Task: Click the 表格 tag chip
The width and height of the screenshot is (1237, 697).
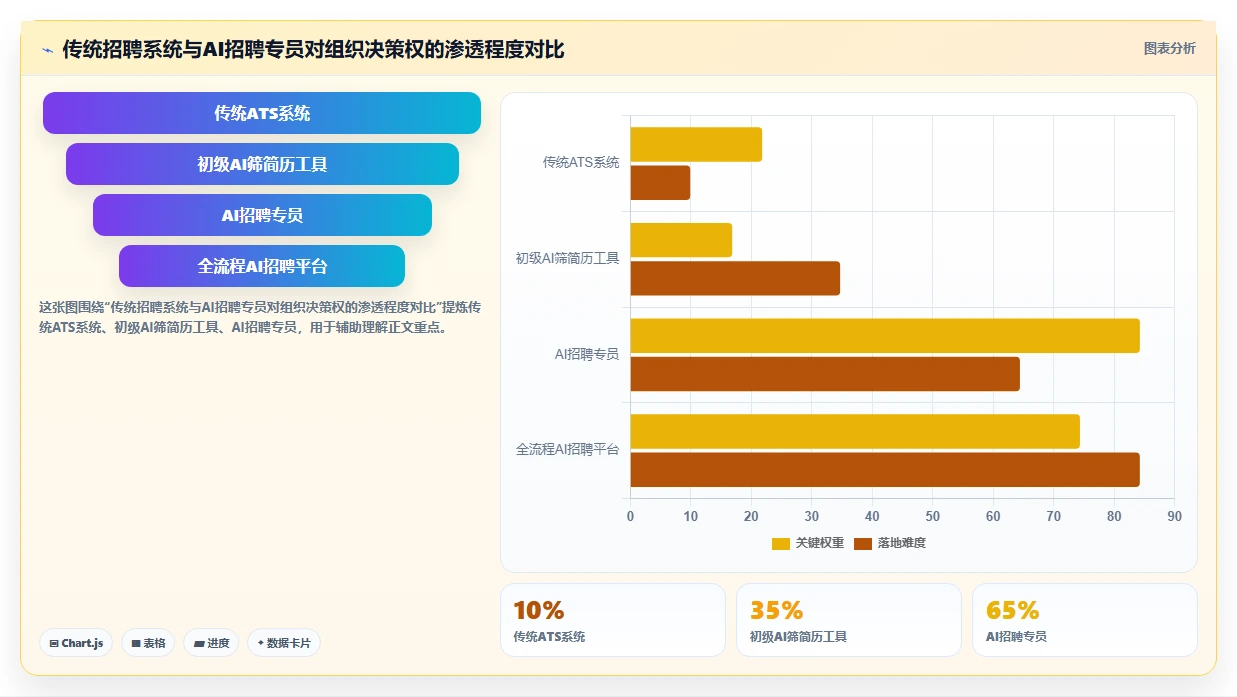Action: 148,643
